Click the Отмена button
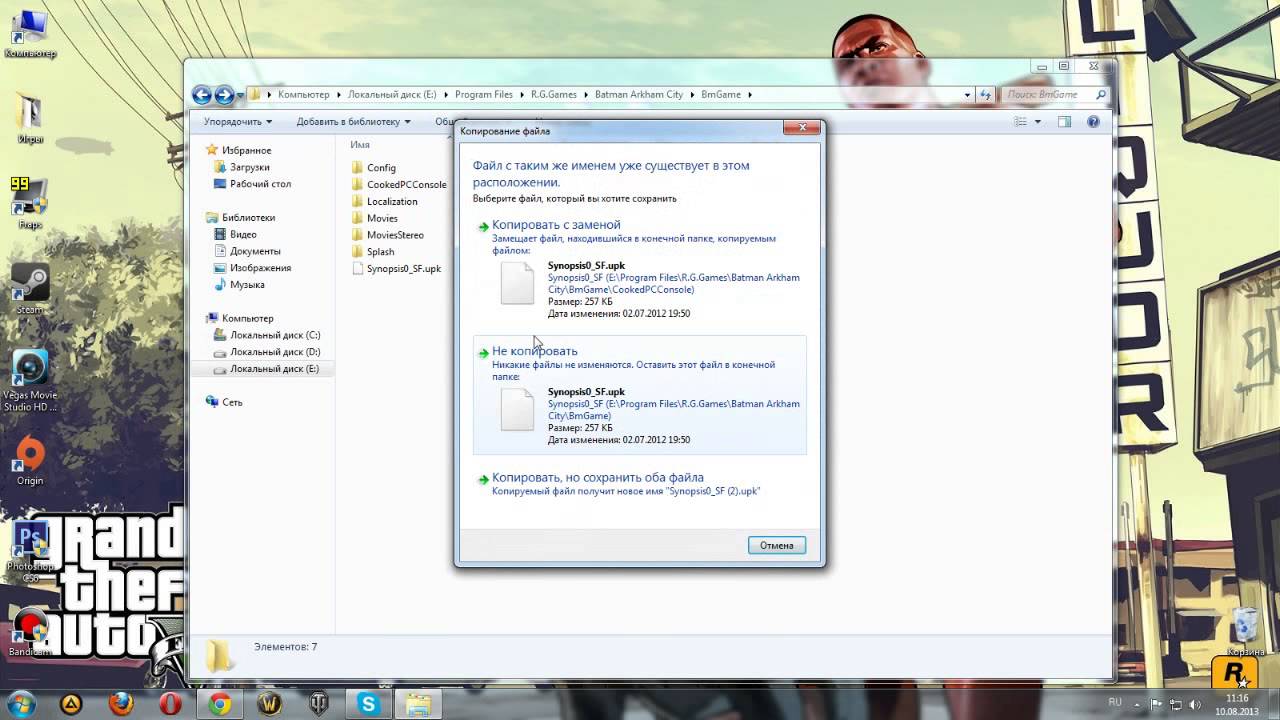This screenshot has width=1280, height=720. click(776, 545)
